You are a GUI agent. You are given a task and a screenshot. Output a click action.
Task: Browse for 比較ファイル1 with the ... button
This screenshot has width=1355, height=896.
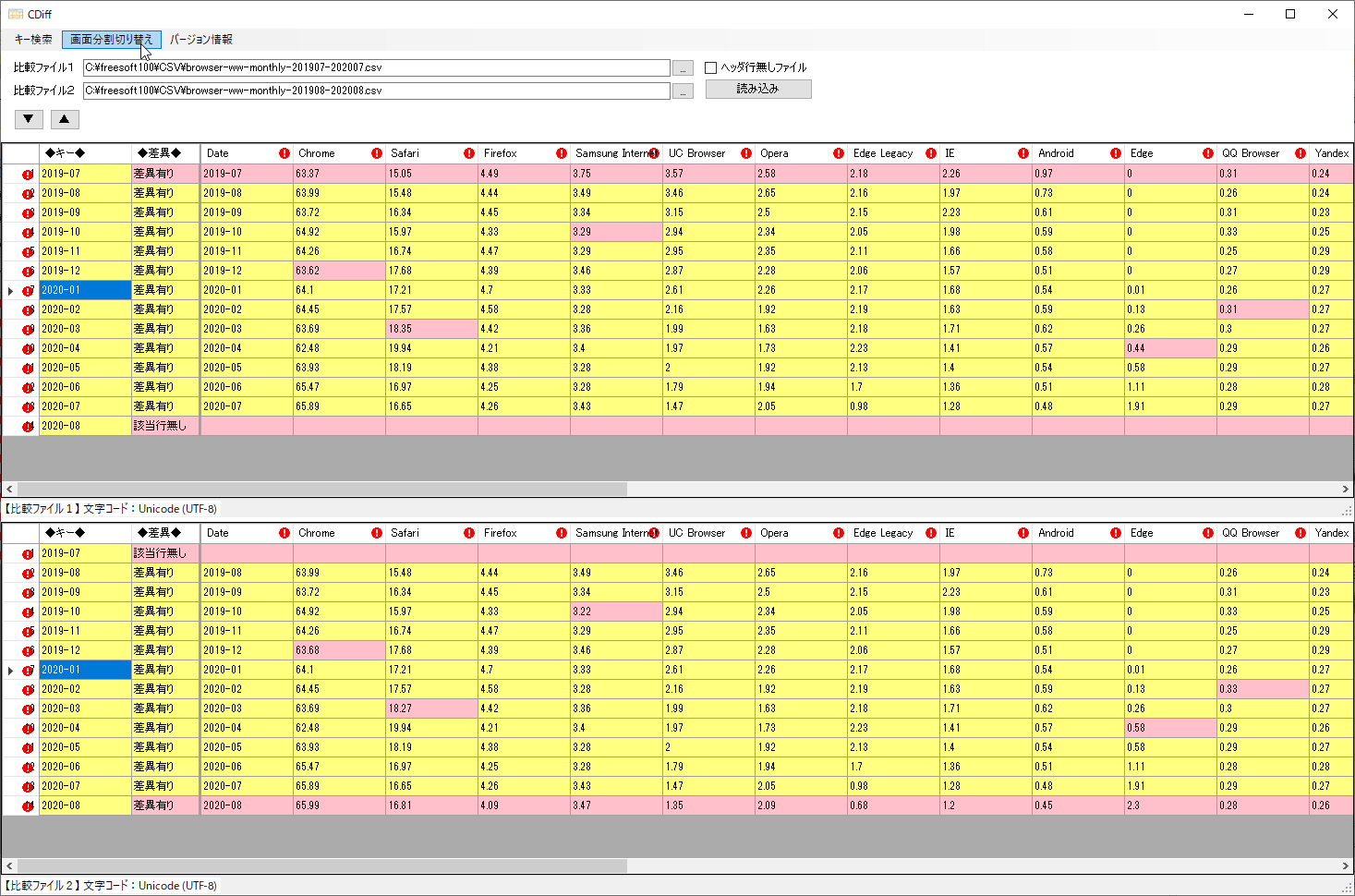coord(683,68)
